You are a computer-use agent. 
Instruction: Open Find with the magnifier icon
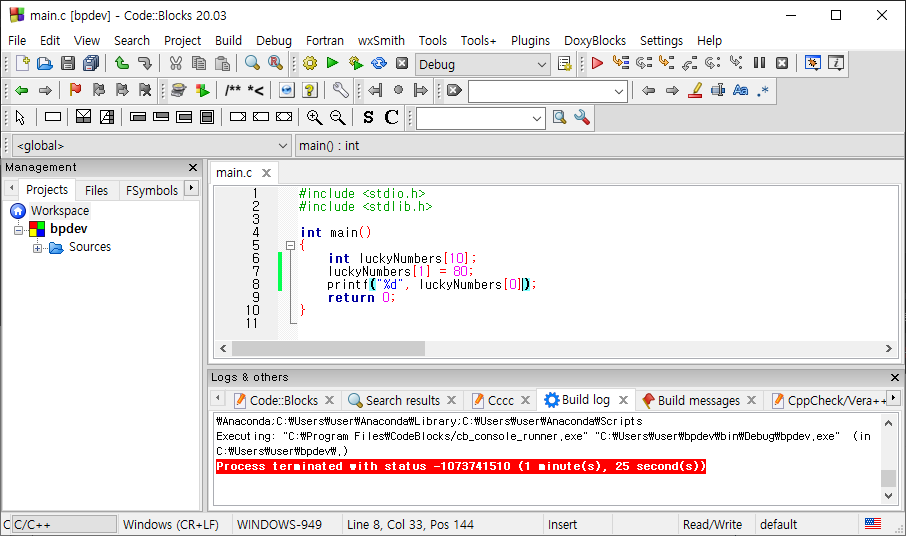pyautogui.click(x=252, y=63)
